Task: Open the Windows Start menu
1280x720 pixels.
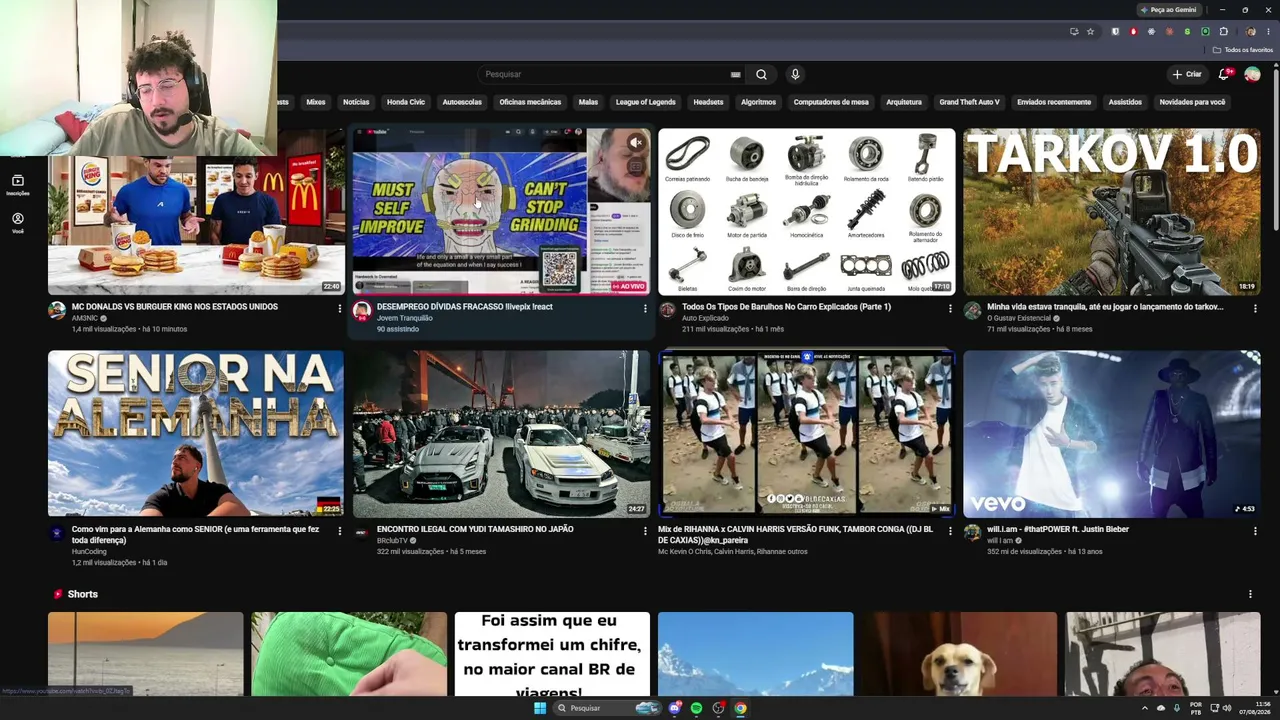Action: (540, 708)
